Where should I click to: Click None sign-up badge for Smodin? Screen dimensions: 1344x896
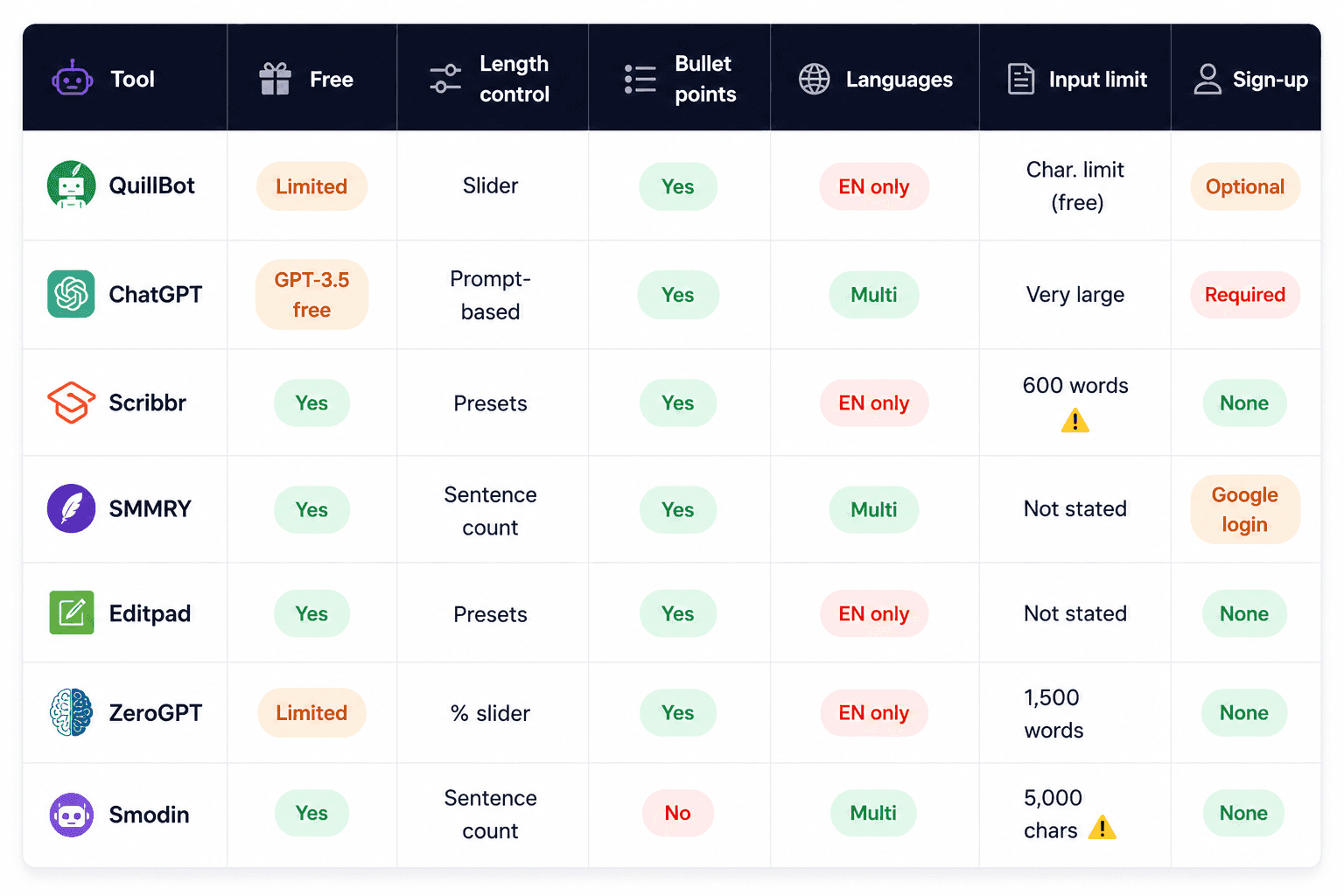(1243, 814)
